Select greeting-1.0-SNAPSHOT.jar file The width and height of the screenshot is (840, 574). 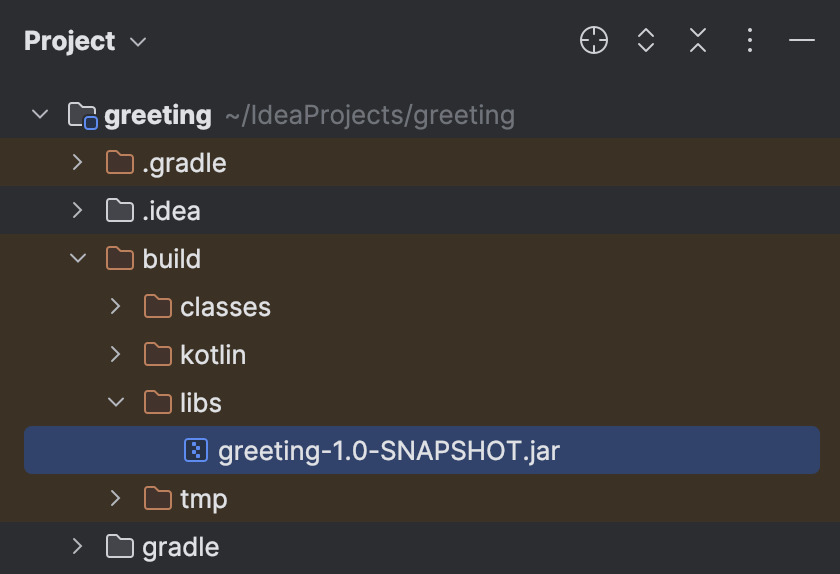[388, 451]
